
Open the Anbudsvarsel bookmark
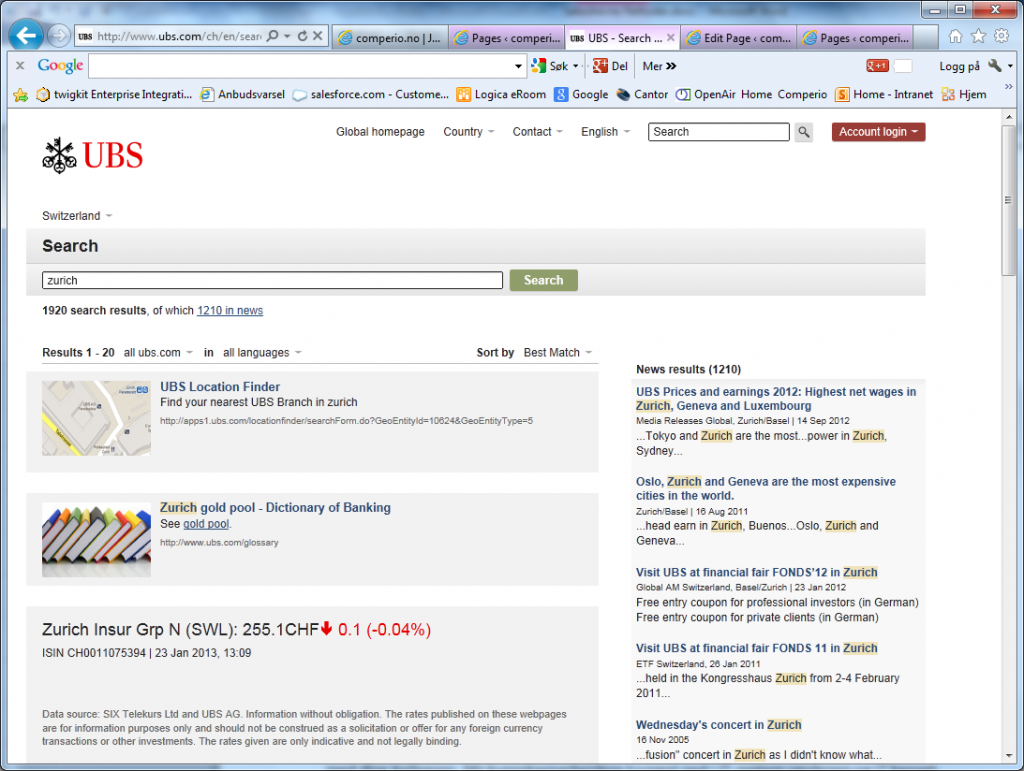242,95
